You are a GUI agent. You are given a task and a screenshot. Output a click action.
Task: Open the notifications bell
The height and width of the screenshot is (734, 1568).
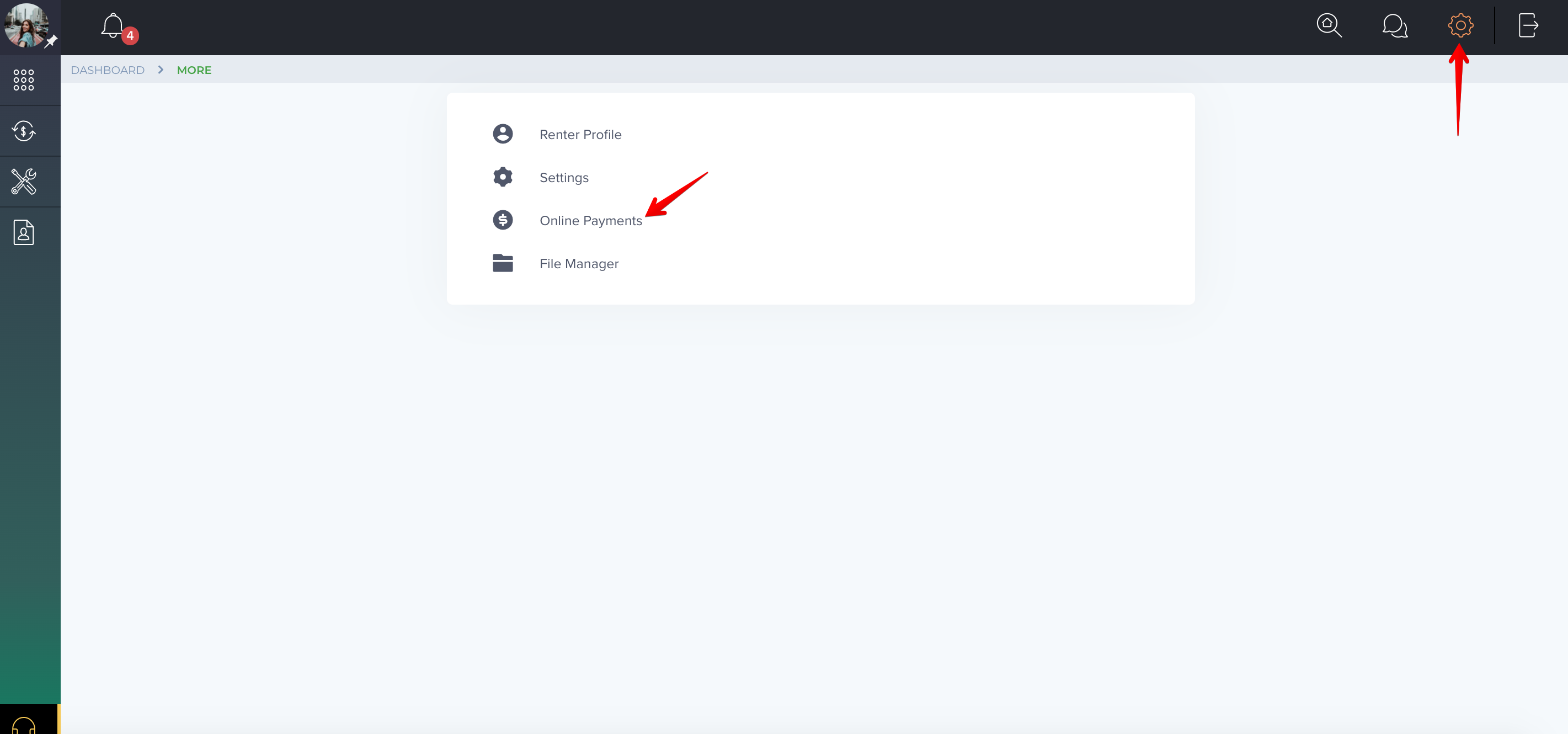click(113, 25)
